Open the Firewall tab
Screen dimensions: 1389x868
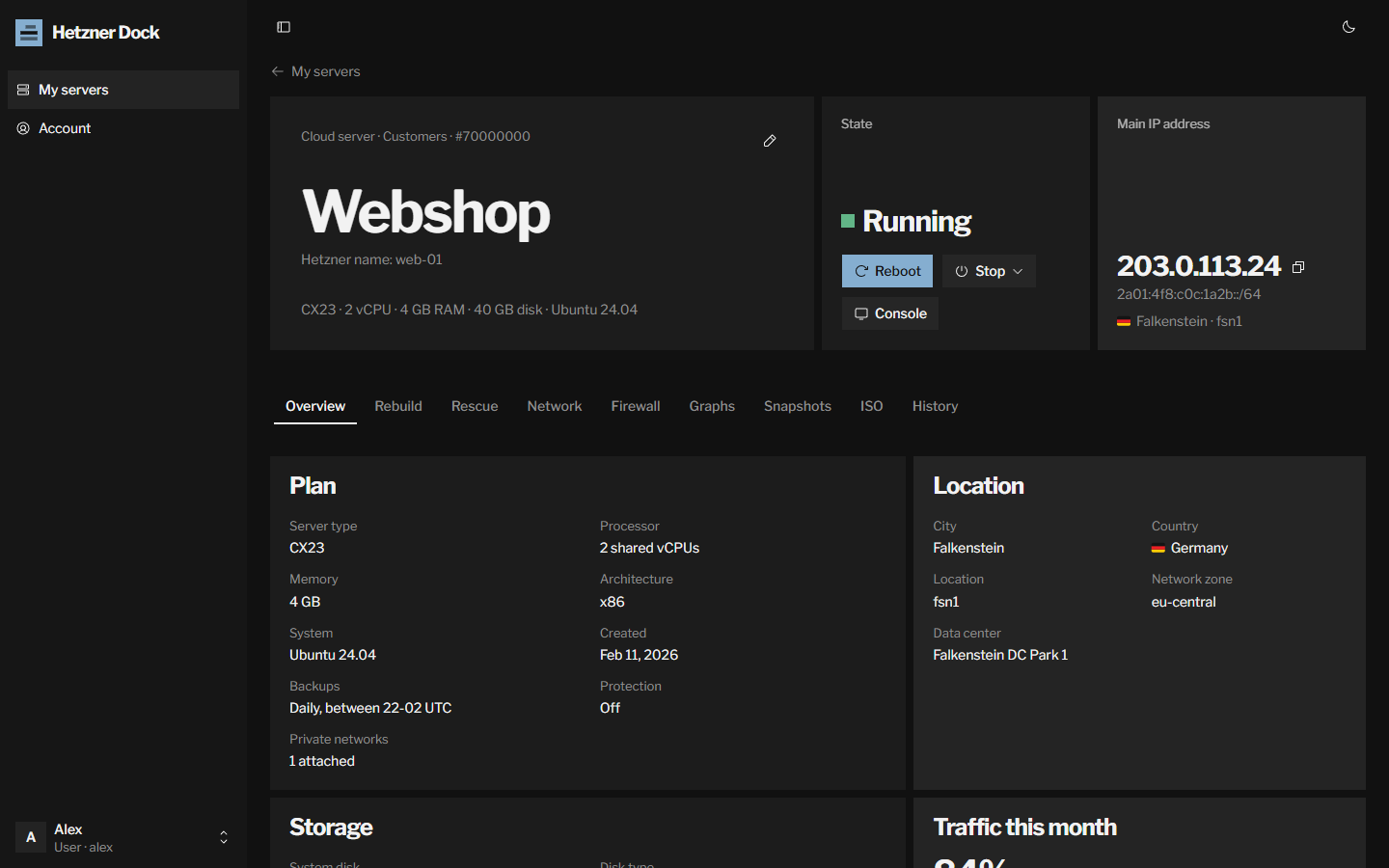[636, 406]
